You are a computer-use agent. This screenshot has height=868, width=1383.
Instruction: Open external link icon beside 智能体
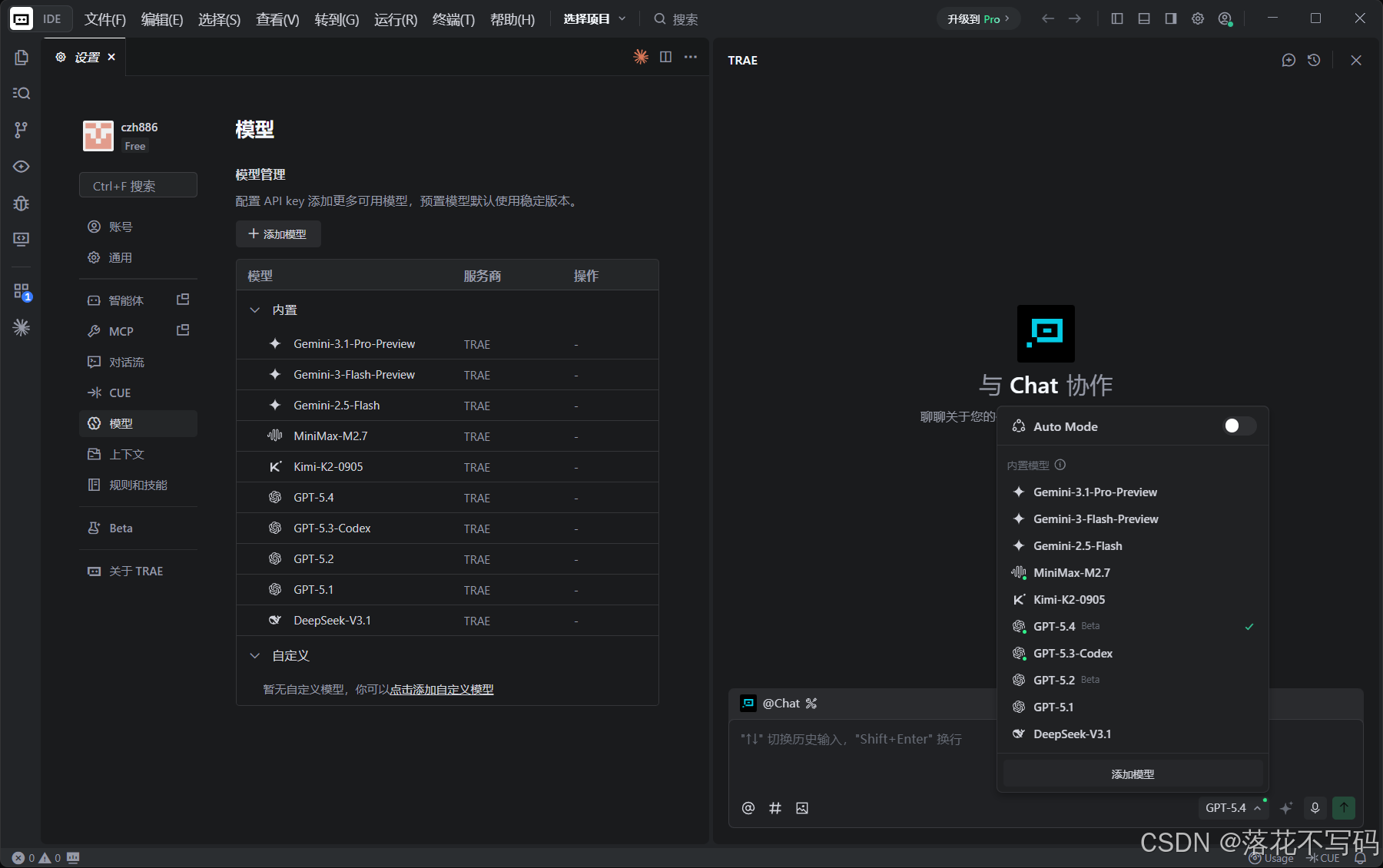[x=183, y=300]
